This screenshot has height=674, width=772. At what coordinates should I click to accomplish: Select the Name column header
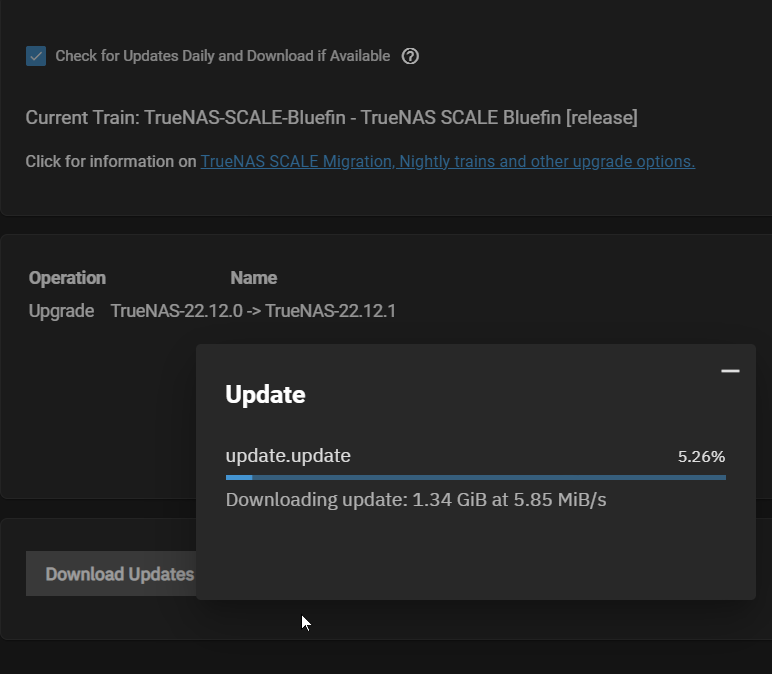[254, 278]
